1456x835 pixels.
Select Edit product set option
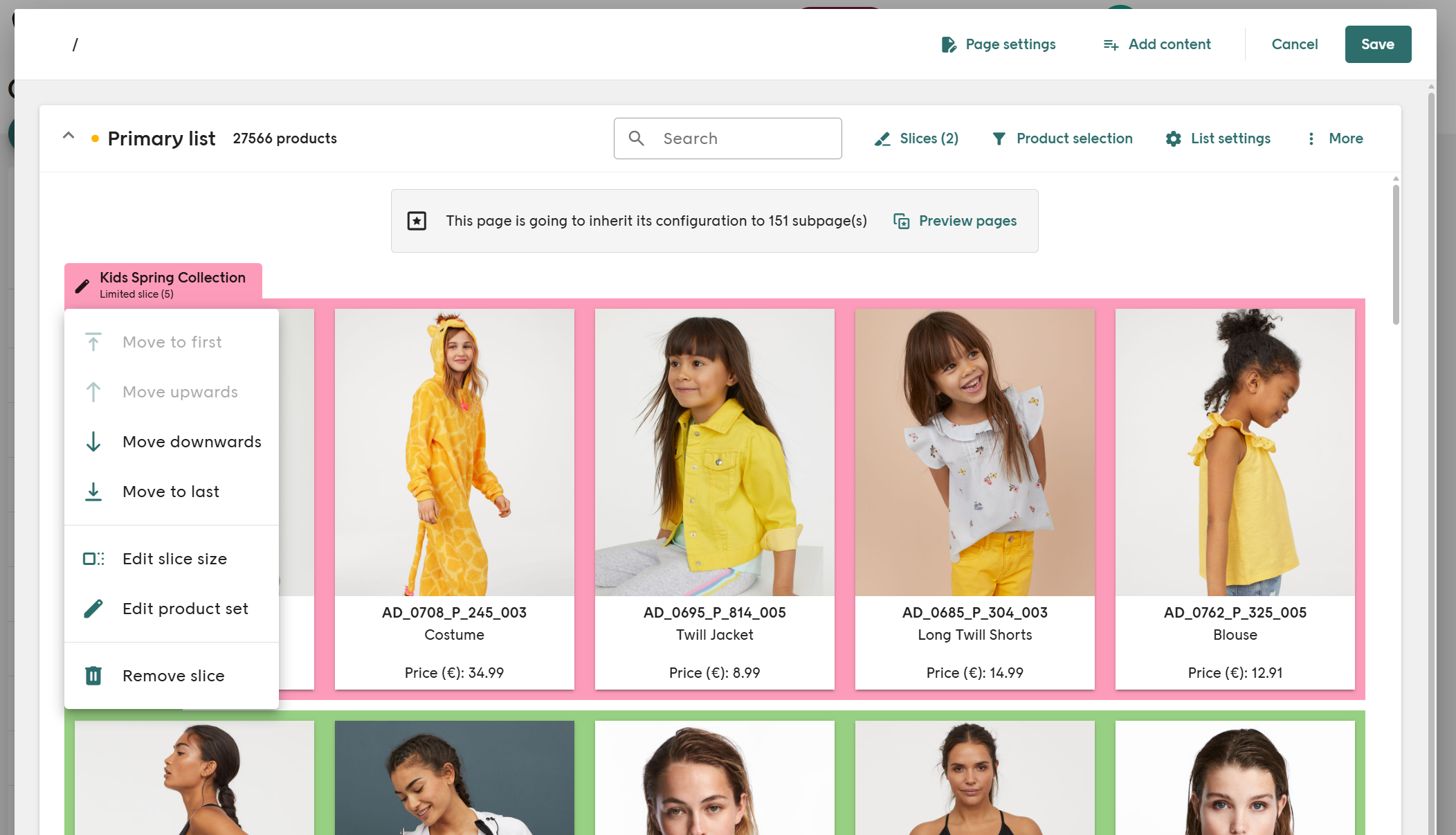(x=185, y=609)
